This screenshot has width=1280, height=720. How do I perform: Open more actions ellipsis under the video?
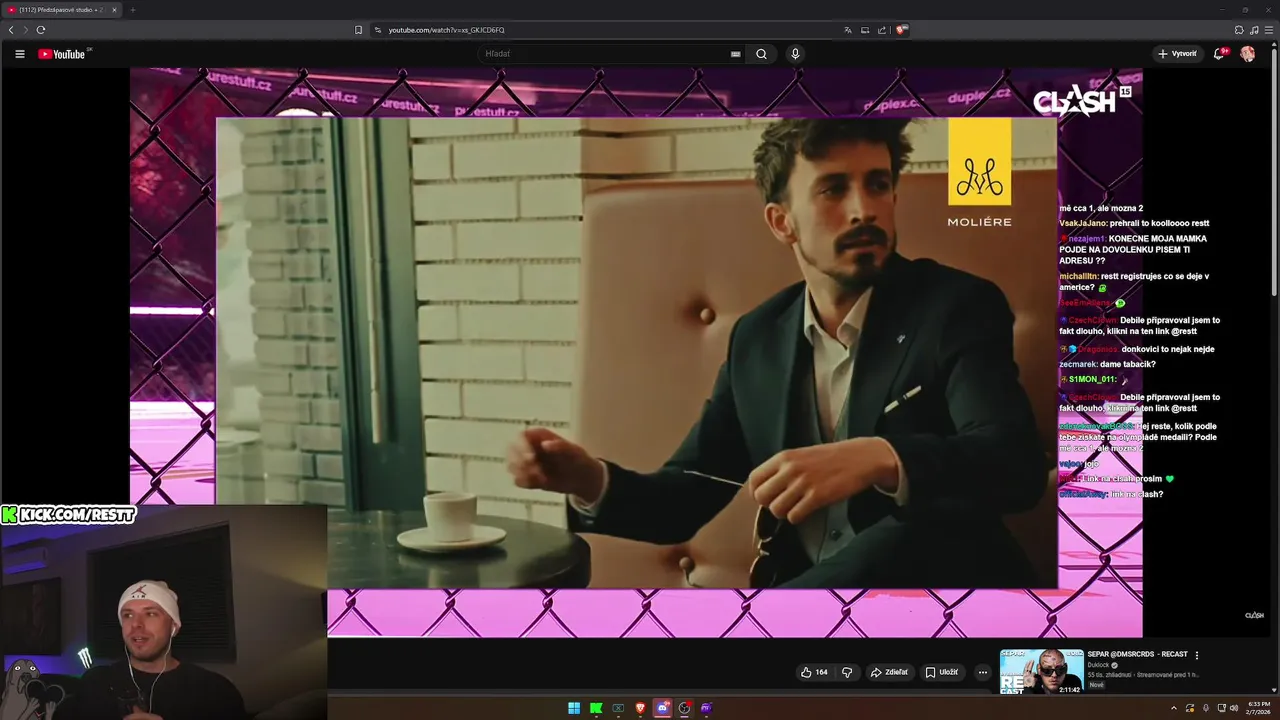983,672
